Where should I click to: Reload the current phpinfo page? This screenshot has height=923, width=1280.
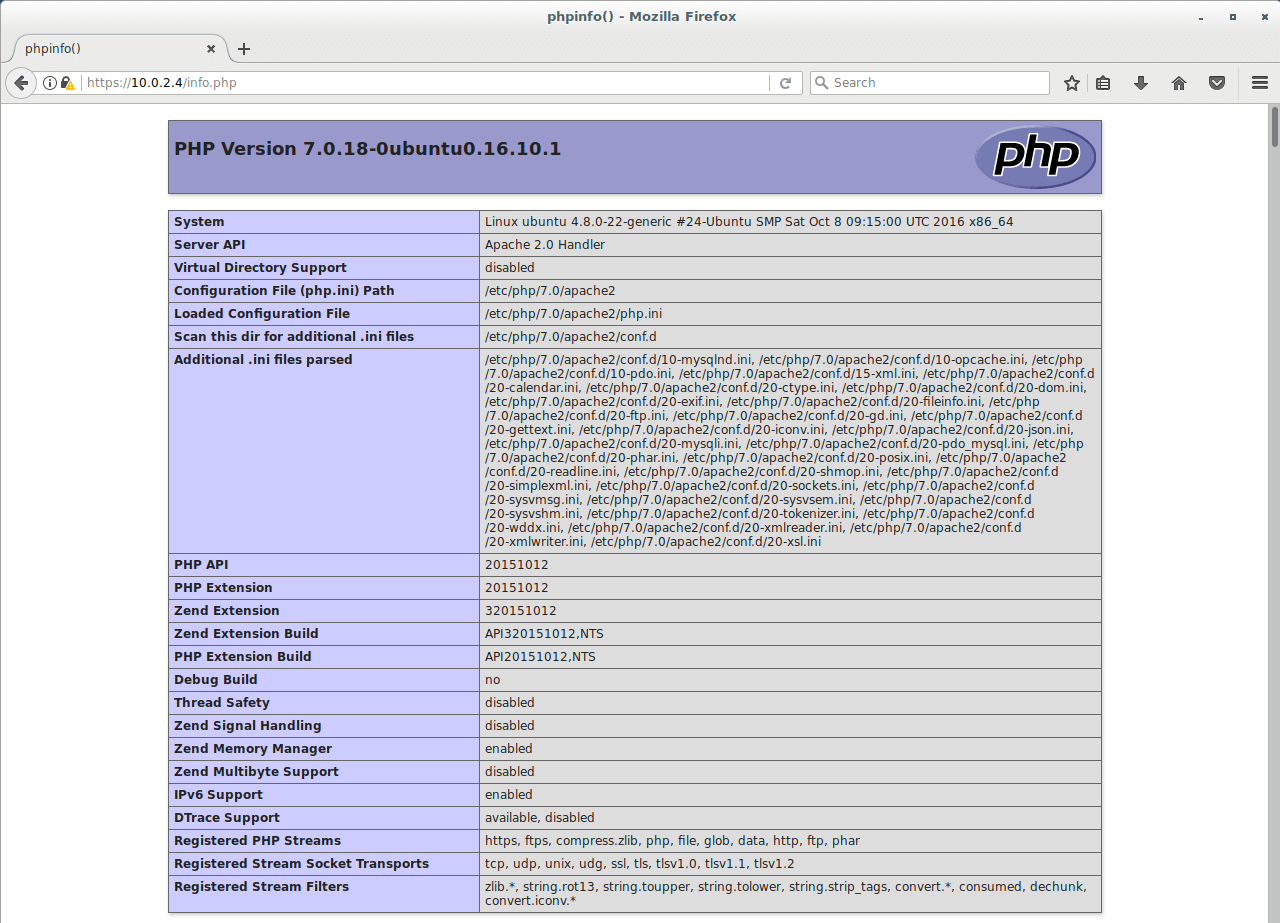tap(786, 83)
